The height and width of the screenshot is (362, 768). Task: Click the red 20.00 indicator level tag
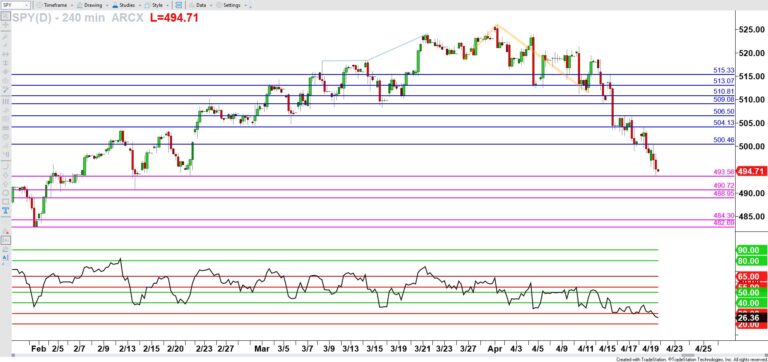[751, 325]
